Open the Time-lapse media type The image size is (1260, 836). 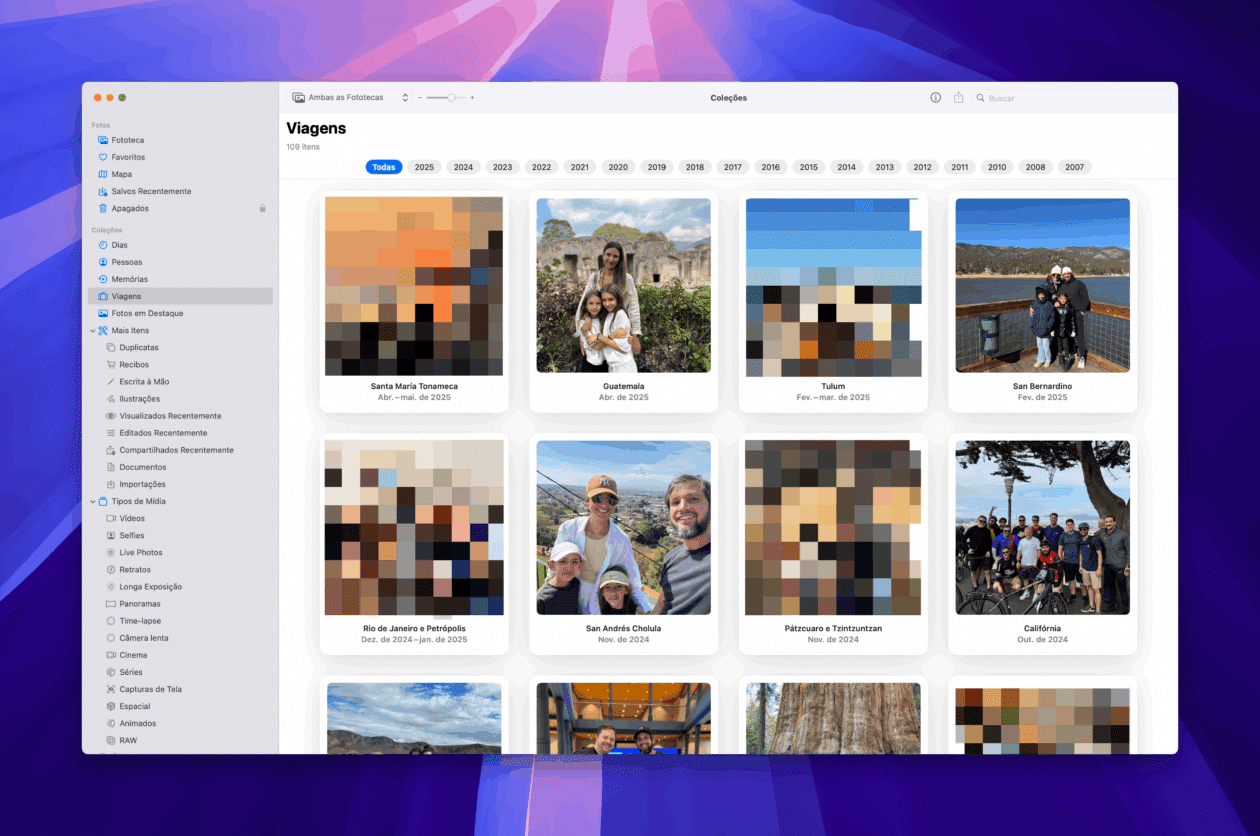[x=180, y=620]
